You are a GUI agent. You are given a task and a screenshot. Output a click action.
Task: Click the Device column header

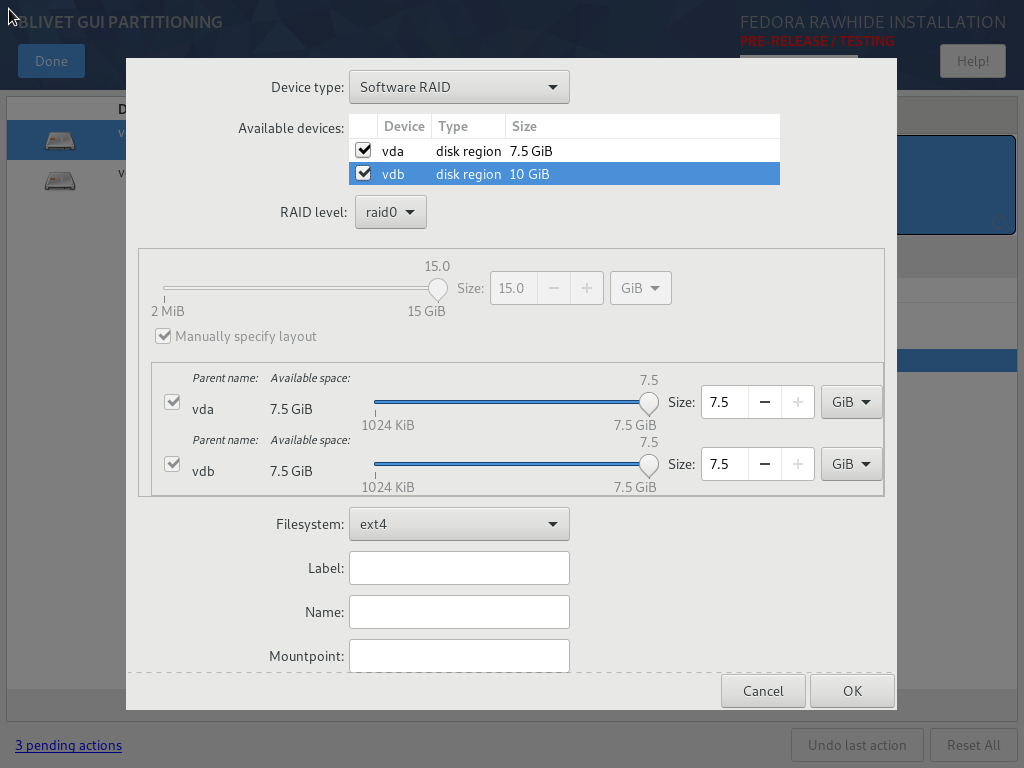404,126
